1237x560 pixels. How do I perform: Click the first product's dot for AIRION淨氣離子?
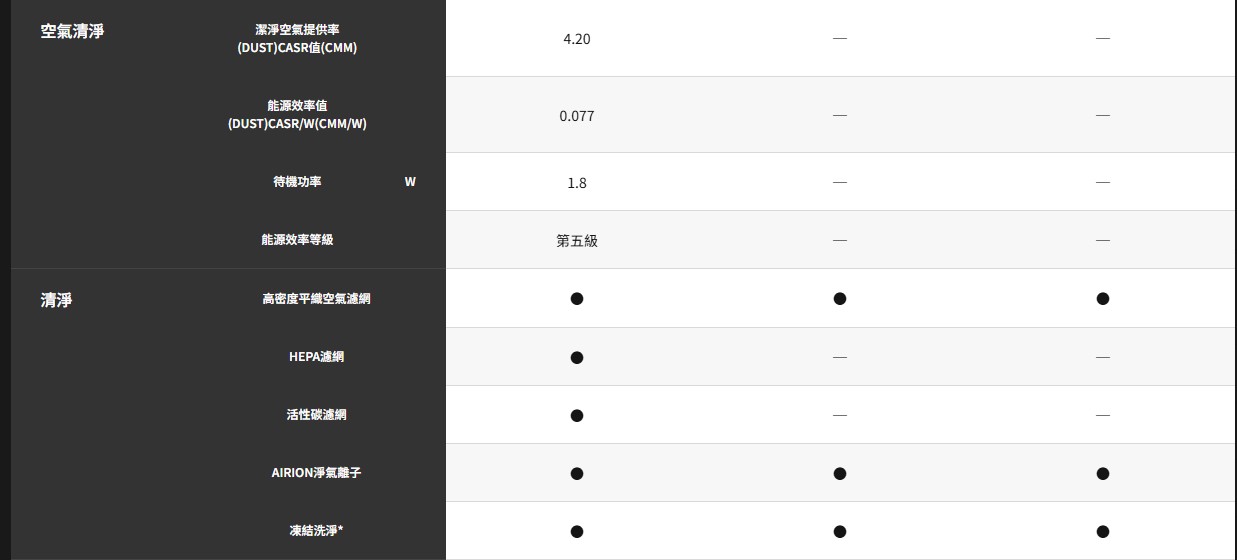(577, 473)
